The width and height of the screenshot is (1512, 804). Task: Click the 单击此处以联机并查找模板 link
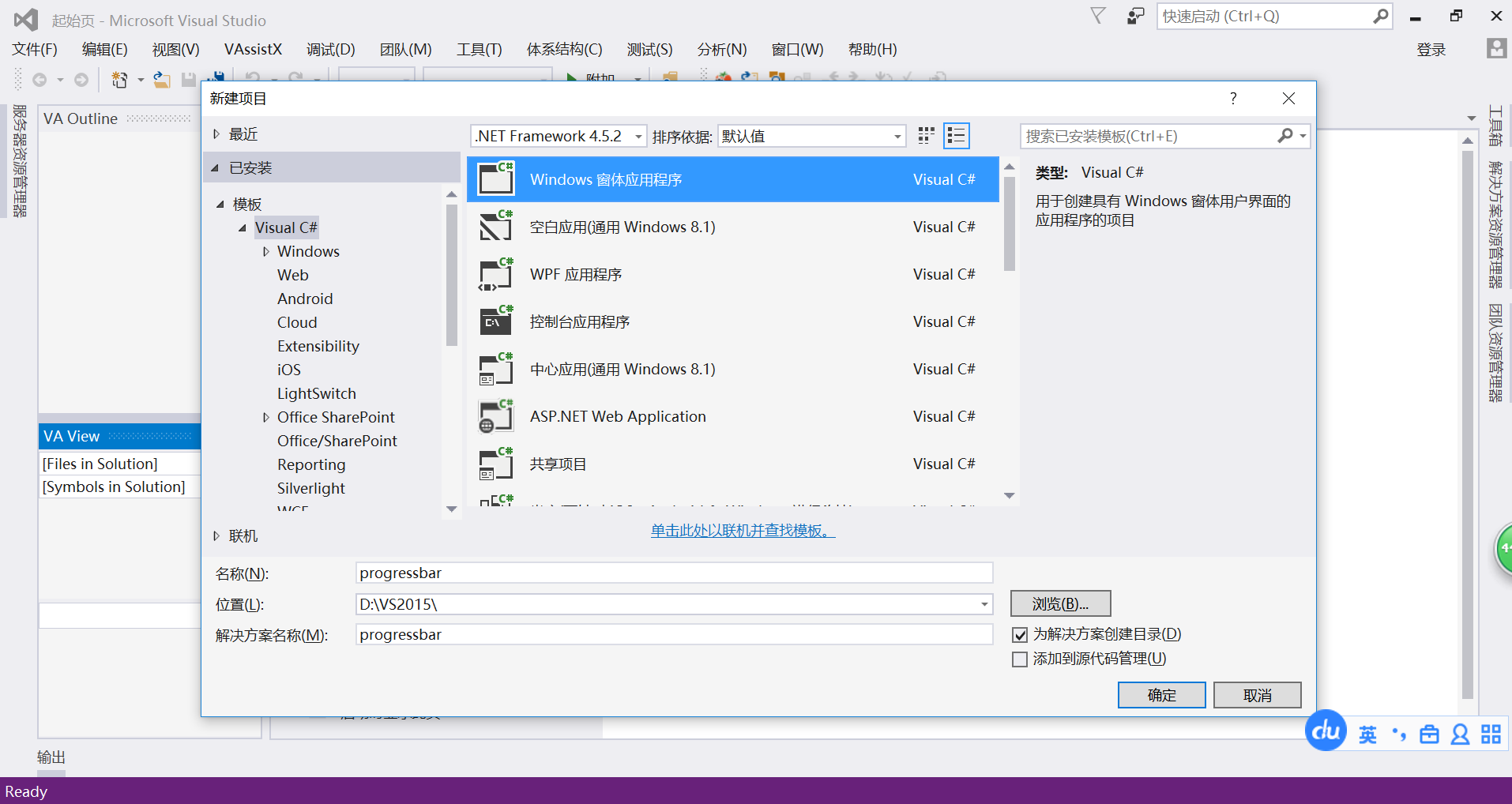(x=743, y=531)
